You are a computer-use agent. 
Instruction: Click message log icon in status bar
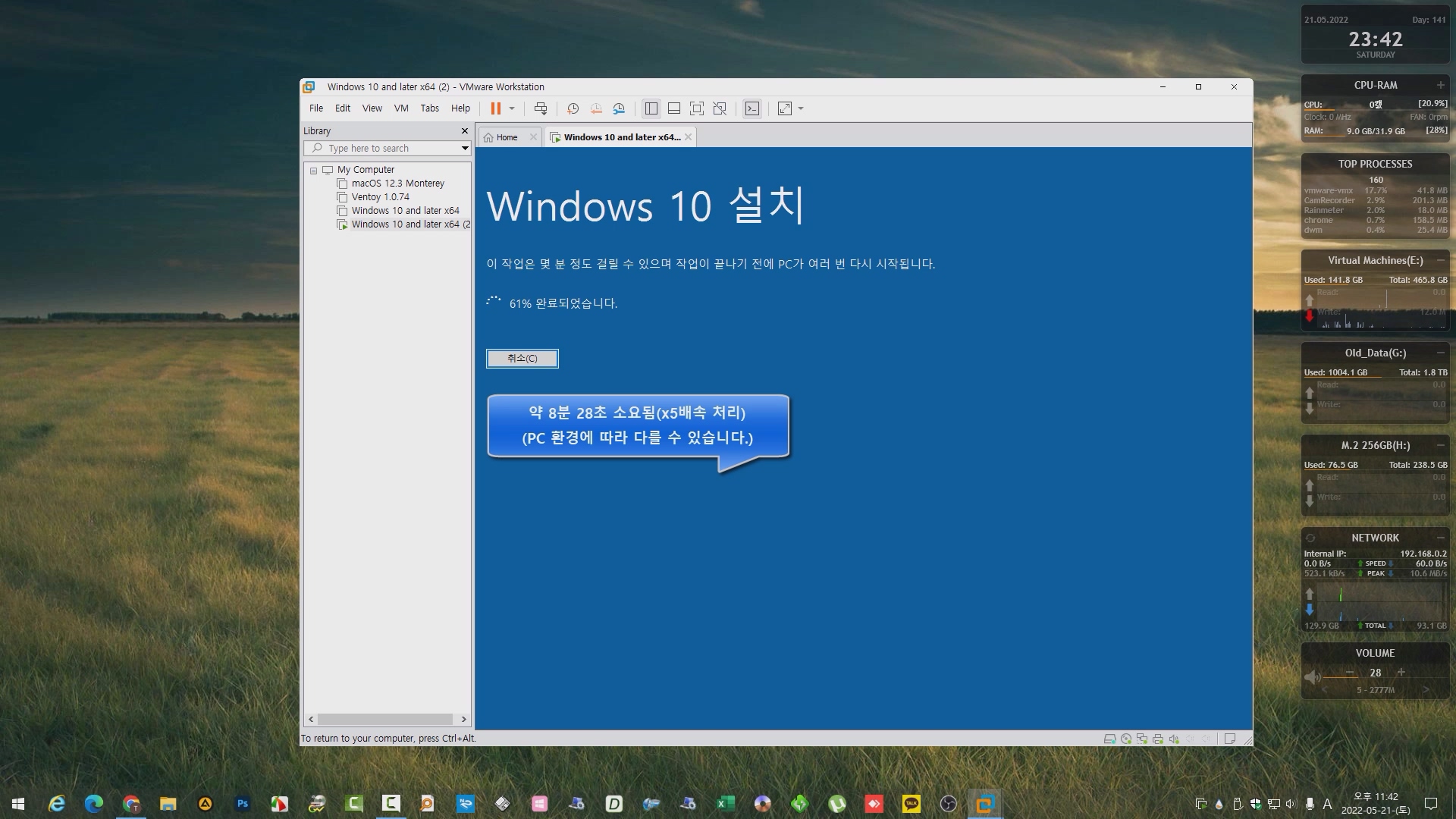coord(1230,739)
